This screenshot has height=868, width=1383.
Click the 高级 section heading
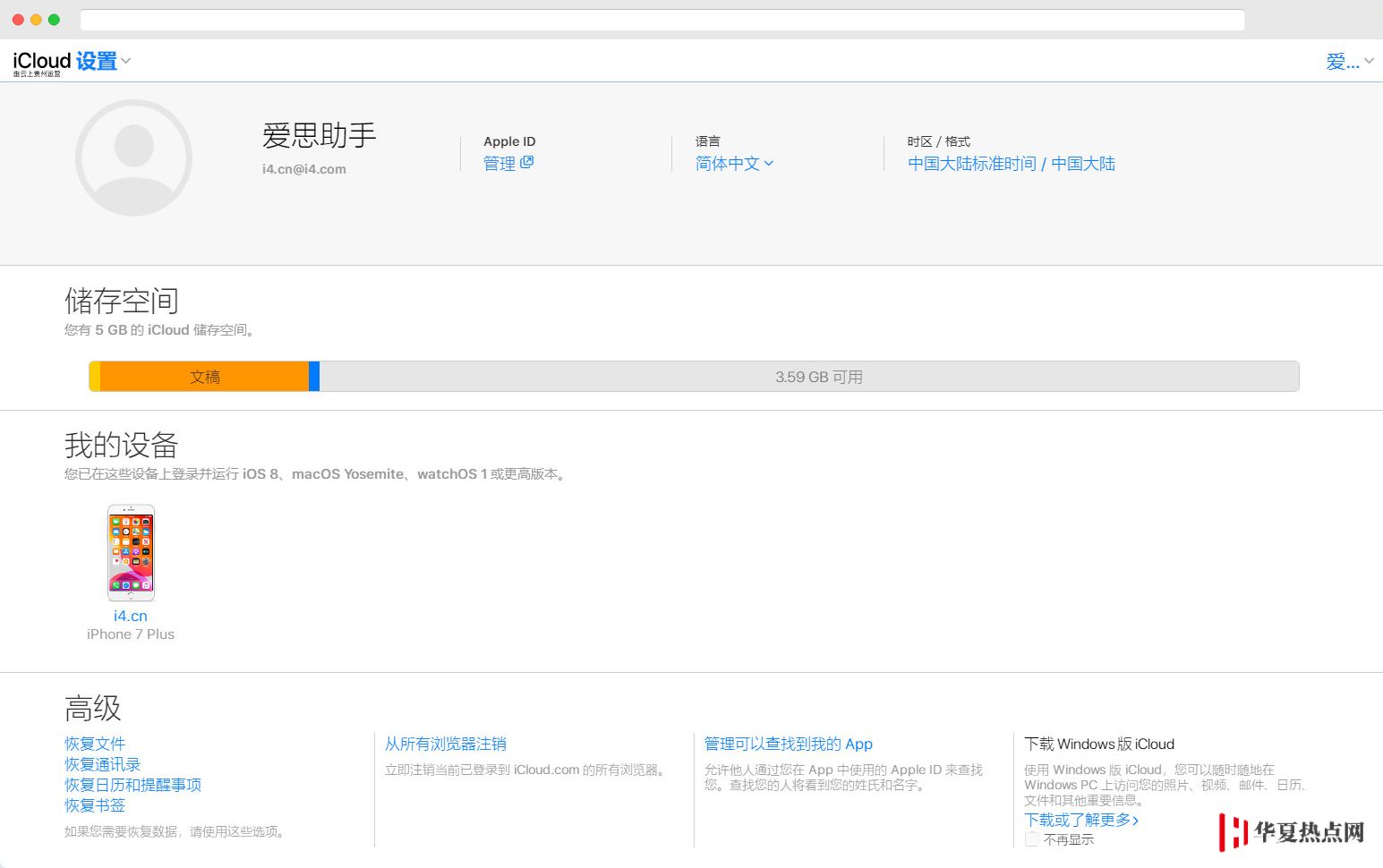pyautogui.click(x=93, y=709)
